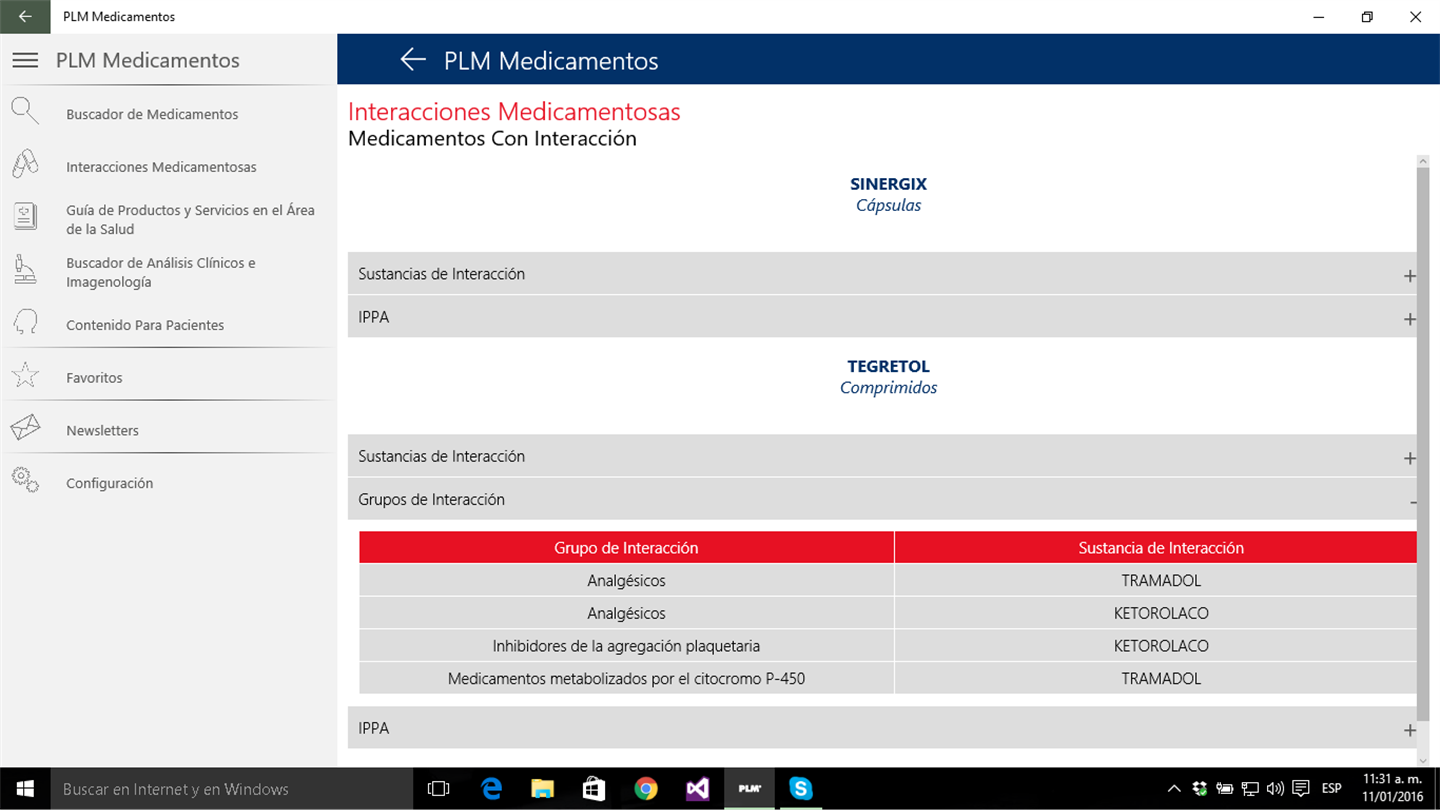Viewport: 1440px width, 810px height.
Task: Launch Google Chrome from the taskbar
Action: tap(646, 789)
